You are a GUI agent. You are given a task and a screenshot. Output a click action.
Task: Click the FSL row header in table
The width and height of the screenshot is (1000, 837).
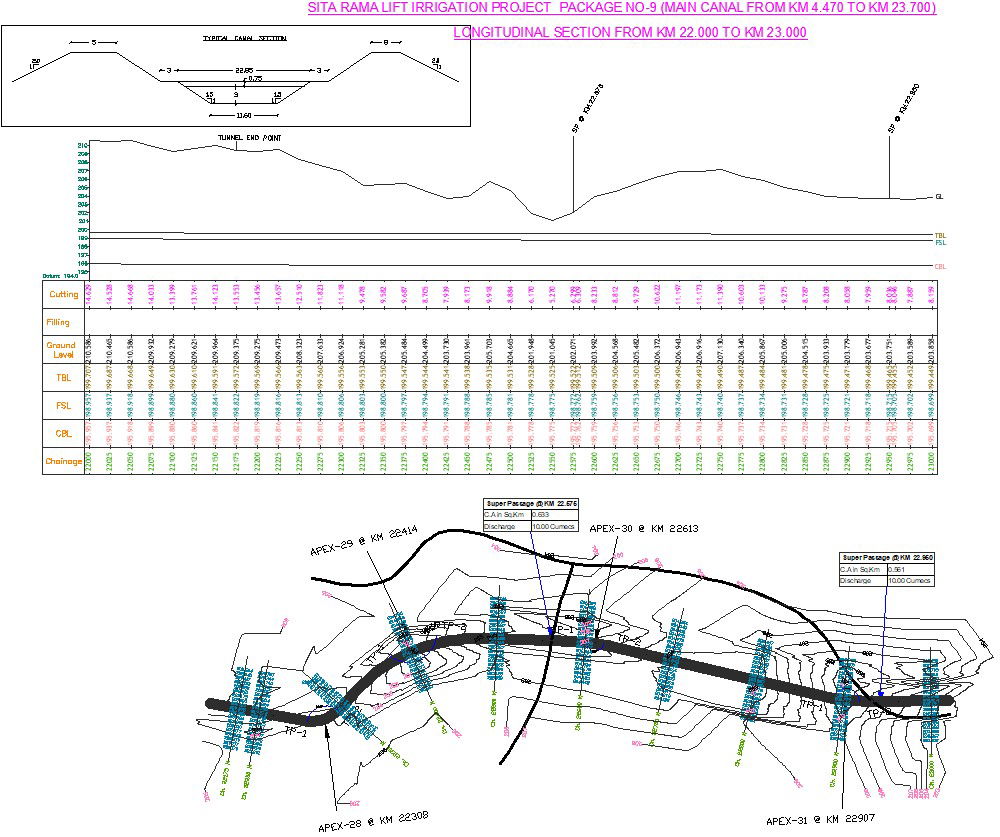(x=64, y=407)
